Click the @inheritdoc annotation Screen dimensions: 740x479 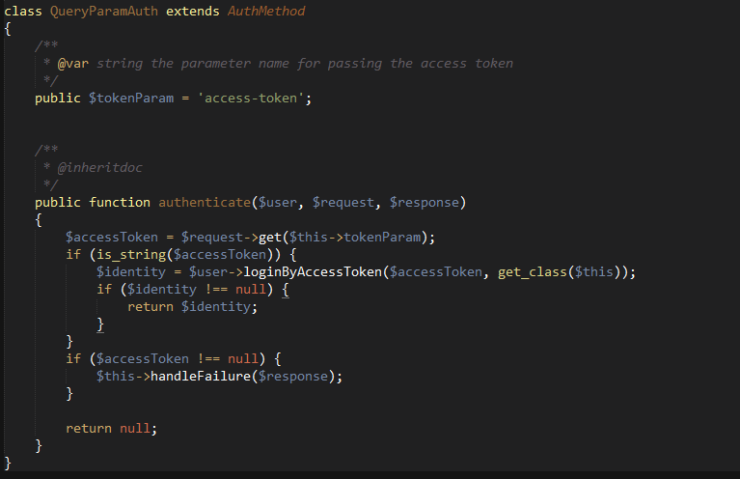pos(100,168)
